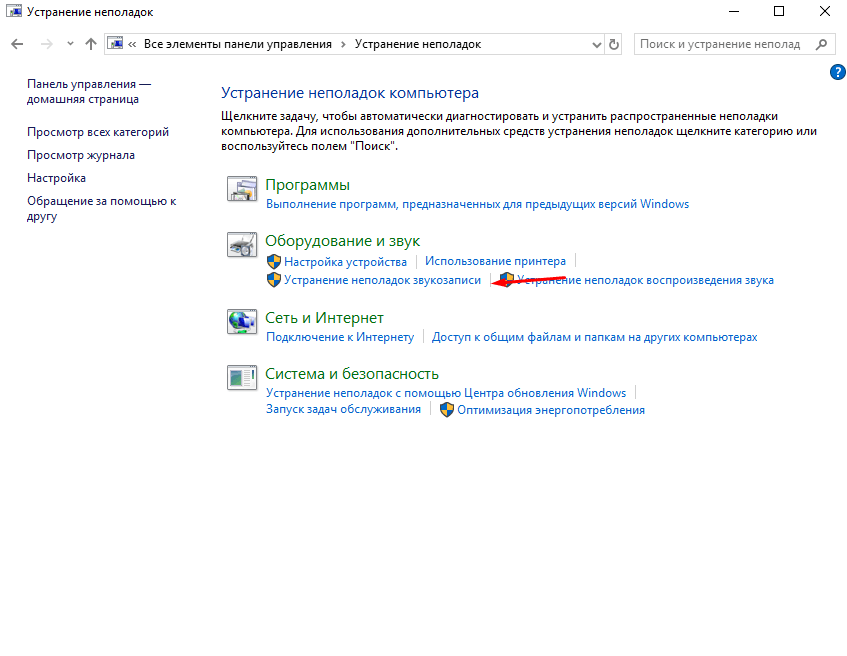
Task: Click the double-chevron at address bar start
Action: click(132, 44)
